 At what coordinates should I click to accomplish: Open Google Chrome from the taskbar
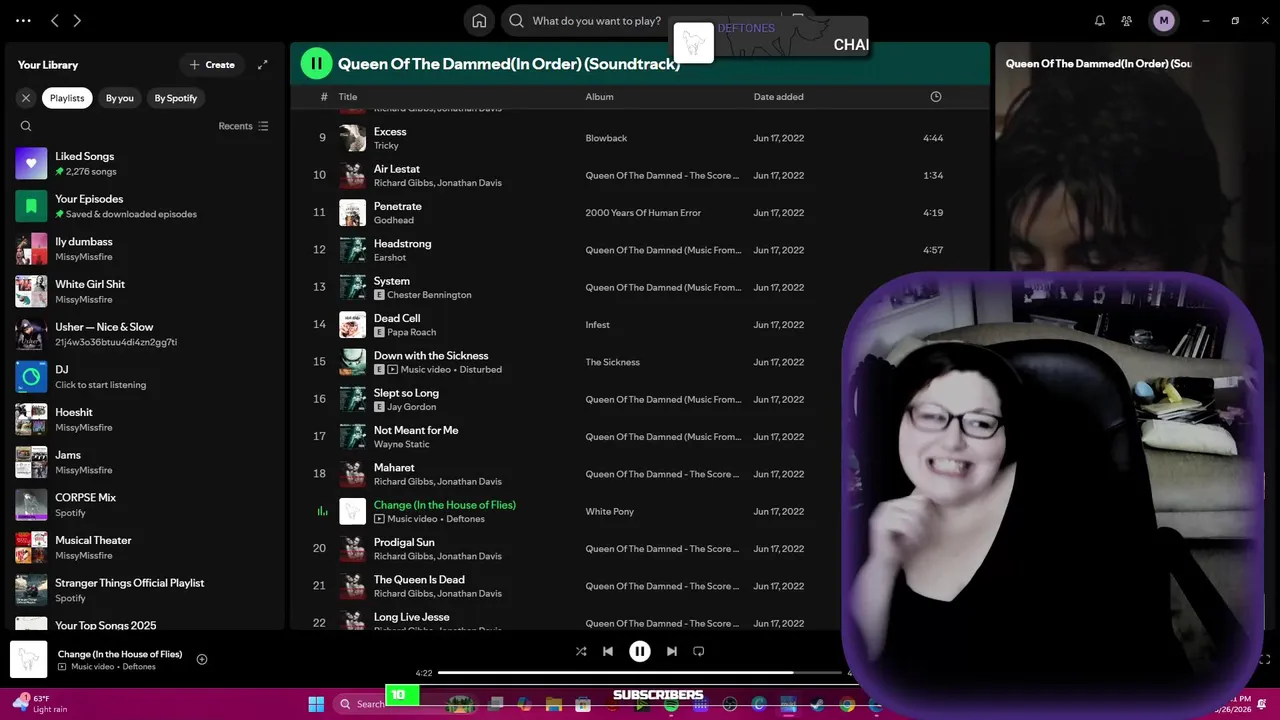(847, 704)
